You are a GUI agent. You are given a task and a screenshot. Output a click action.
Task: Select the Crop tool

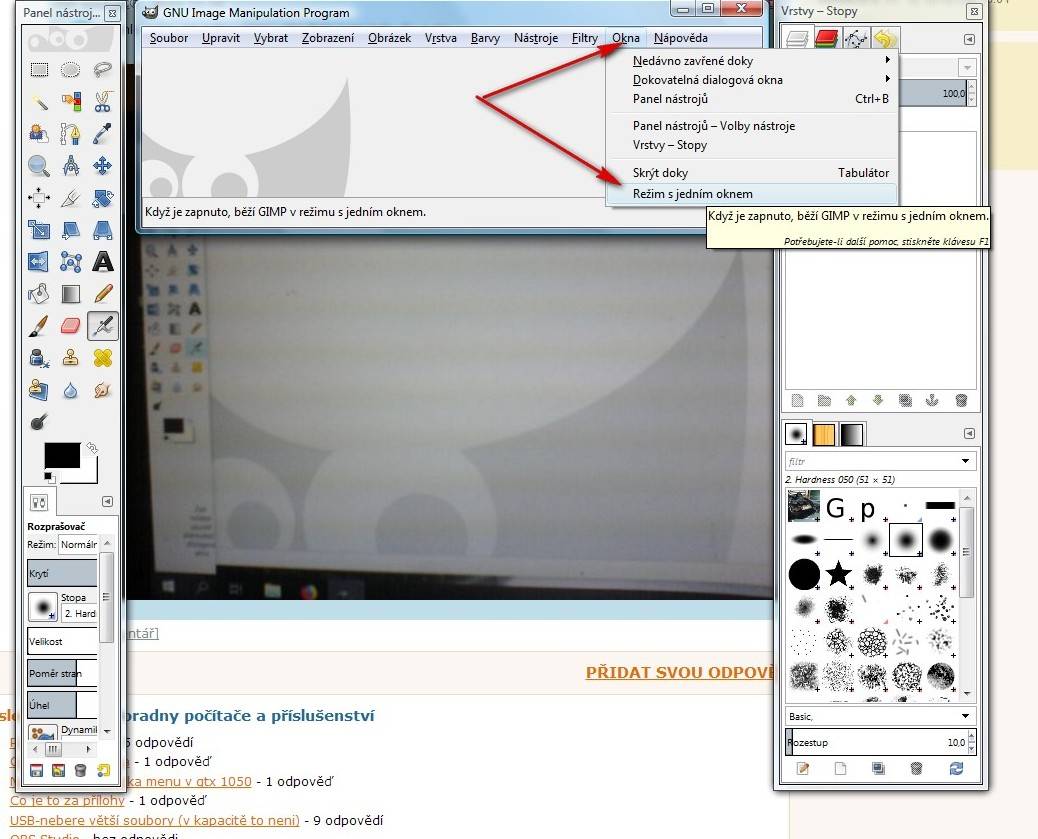71,197
